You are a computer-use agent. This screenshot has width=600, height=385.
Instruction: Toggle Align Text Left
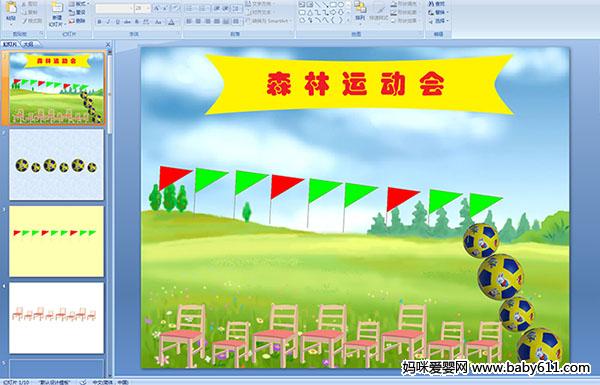pos(189,21)
